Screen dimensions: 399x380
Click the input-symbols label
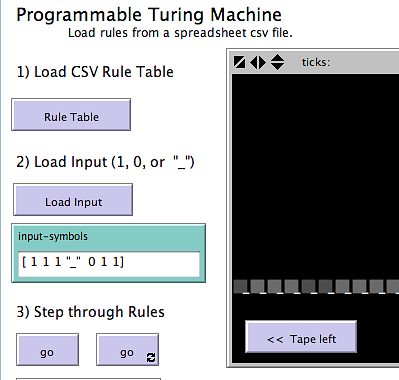tap(53, 236)
